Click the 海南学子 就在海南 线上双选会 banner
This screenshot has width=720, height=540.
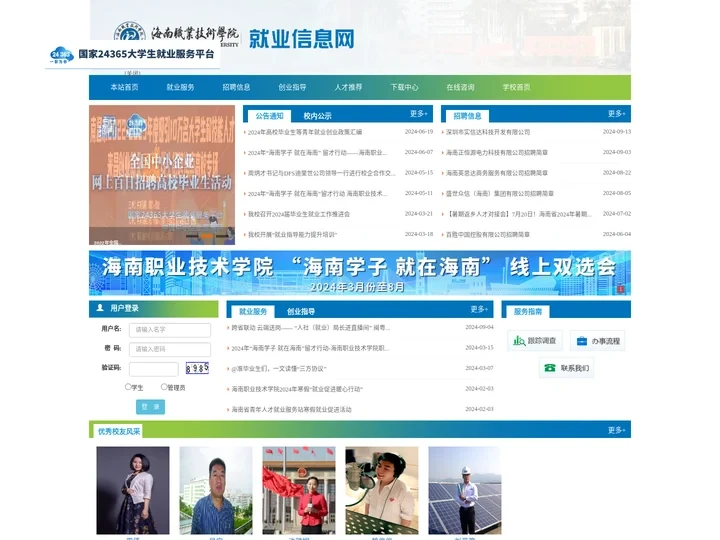pos(360,273)
